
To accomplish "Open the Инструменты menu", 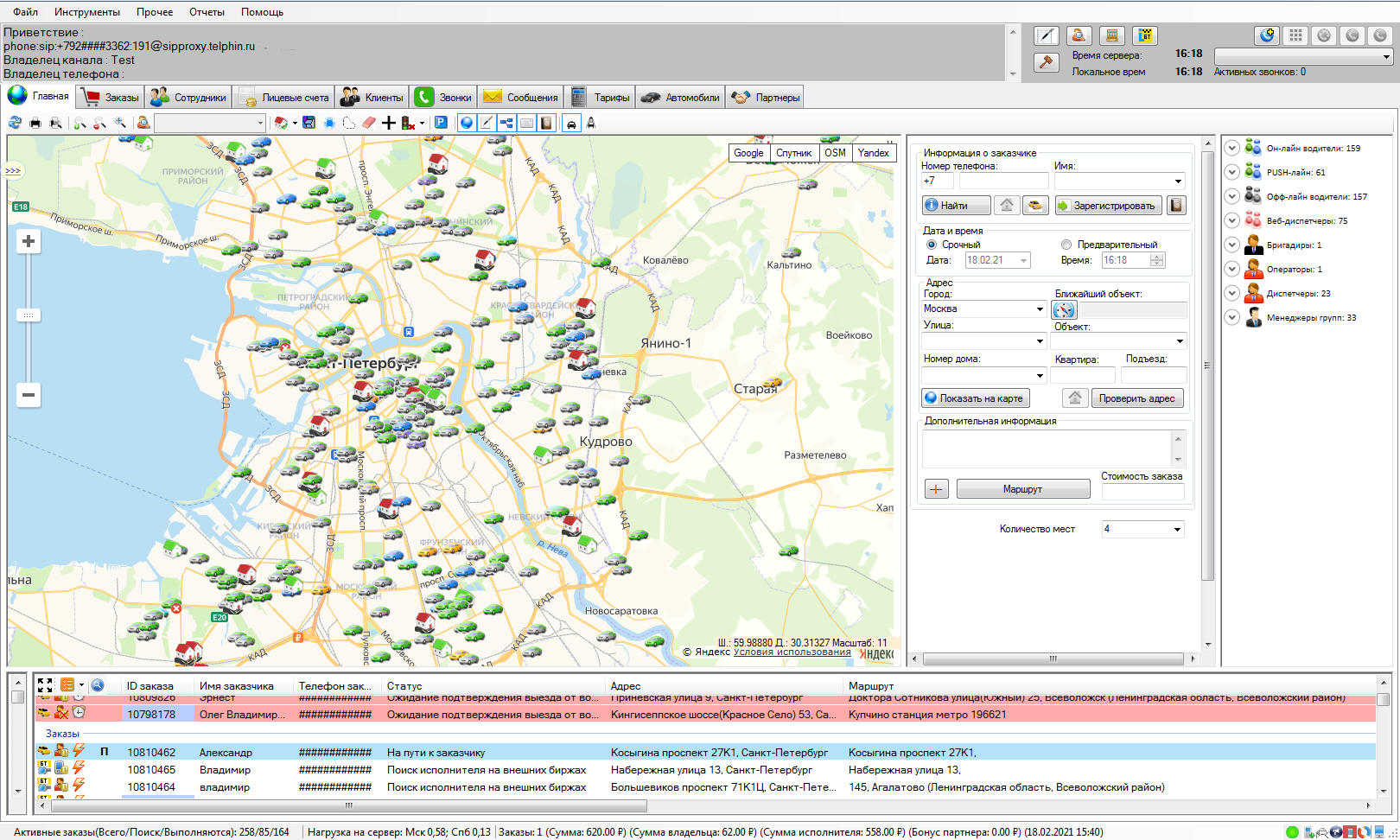I will [x=87, y=12].
